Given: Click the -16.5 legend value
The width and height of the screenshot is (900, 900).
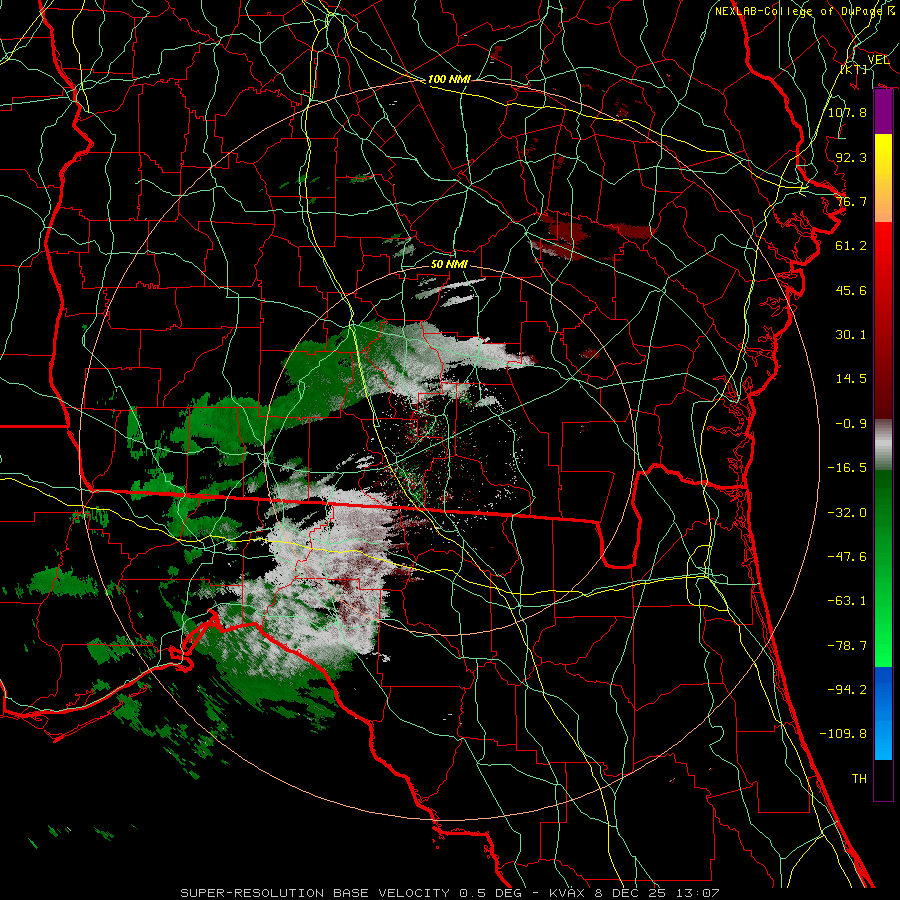Looking at the screenshot, I should click(847, 468).
